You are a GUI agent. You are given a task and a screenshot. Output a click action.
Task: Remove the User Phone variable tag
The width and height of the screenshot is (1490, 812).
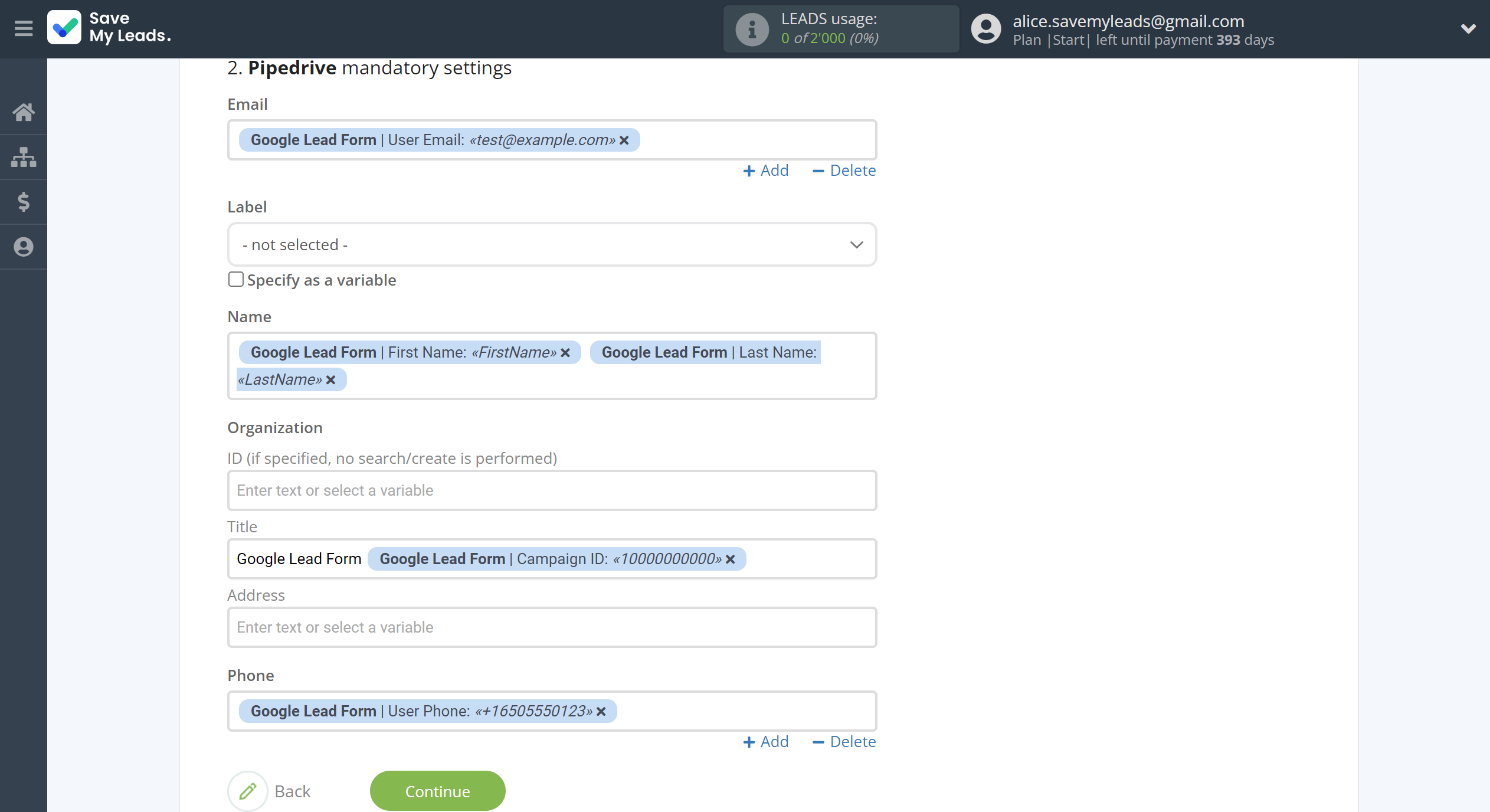601,712
